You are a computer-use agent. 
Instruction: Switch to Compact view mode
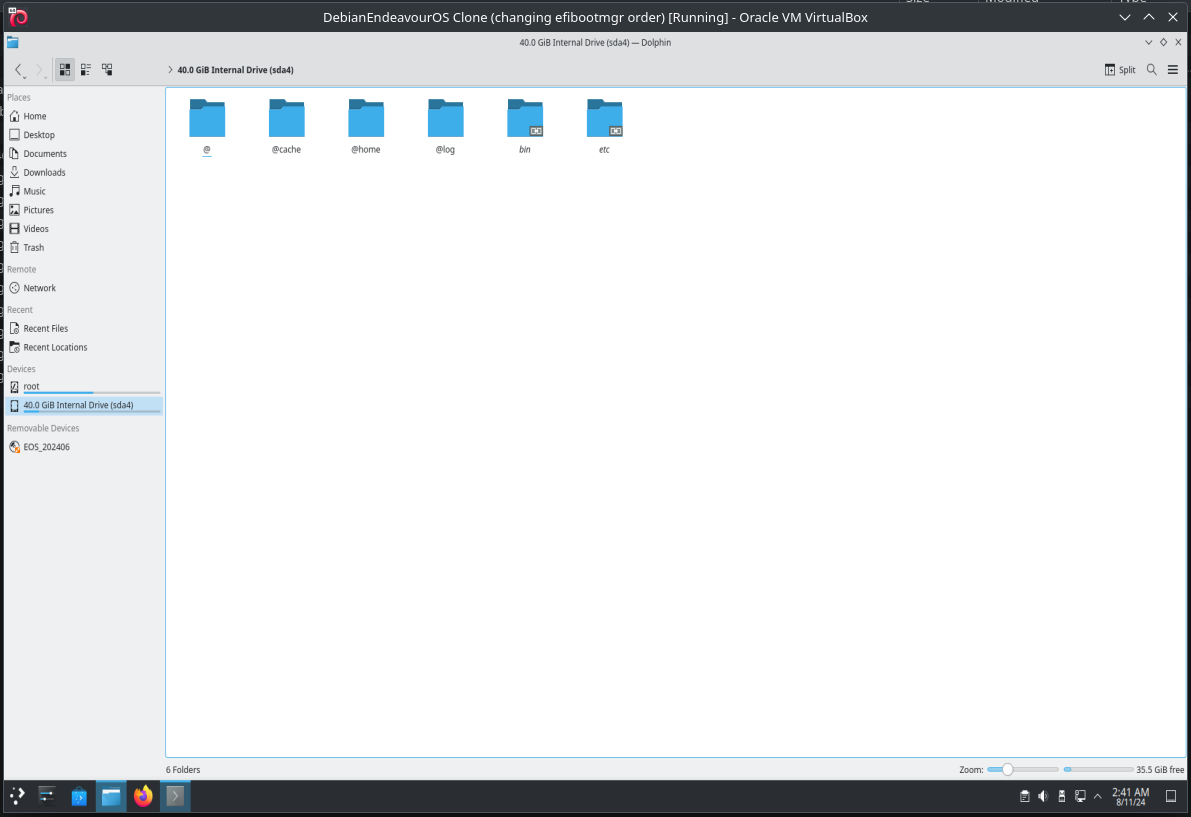coord(86,70)
